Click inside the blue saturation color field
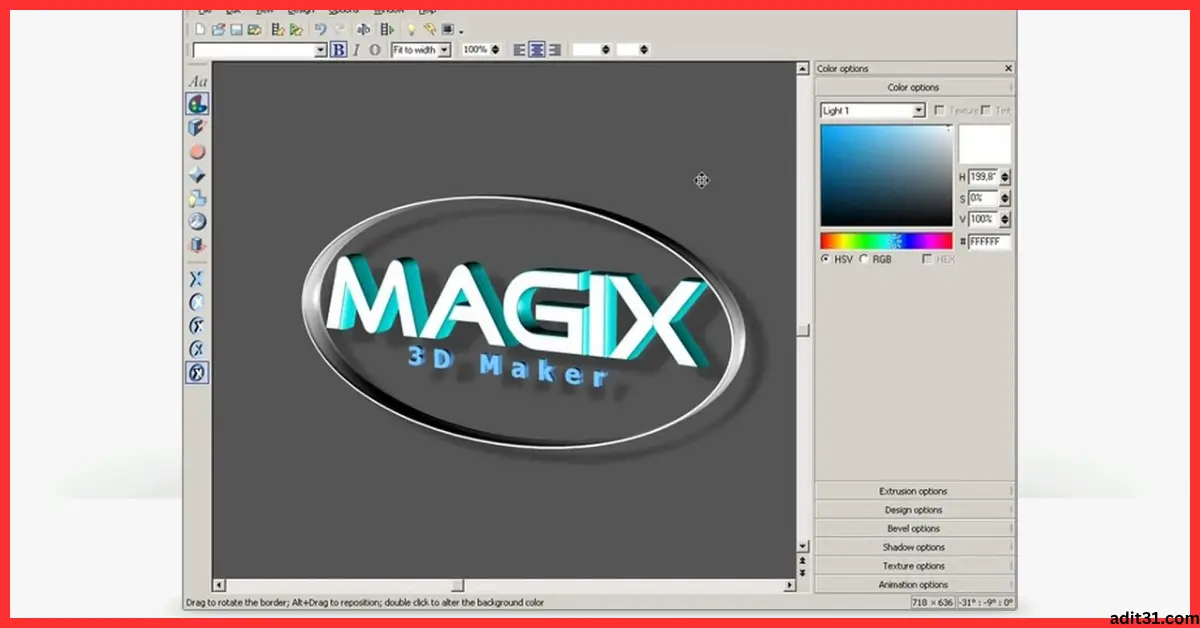This screenshot has width=1200, height=628. (x=887, y=176)
